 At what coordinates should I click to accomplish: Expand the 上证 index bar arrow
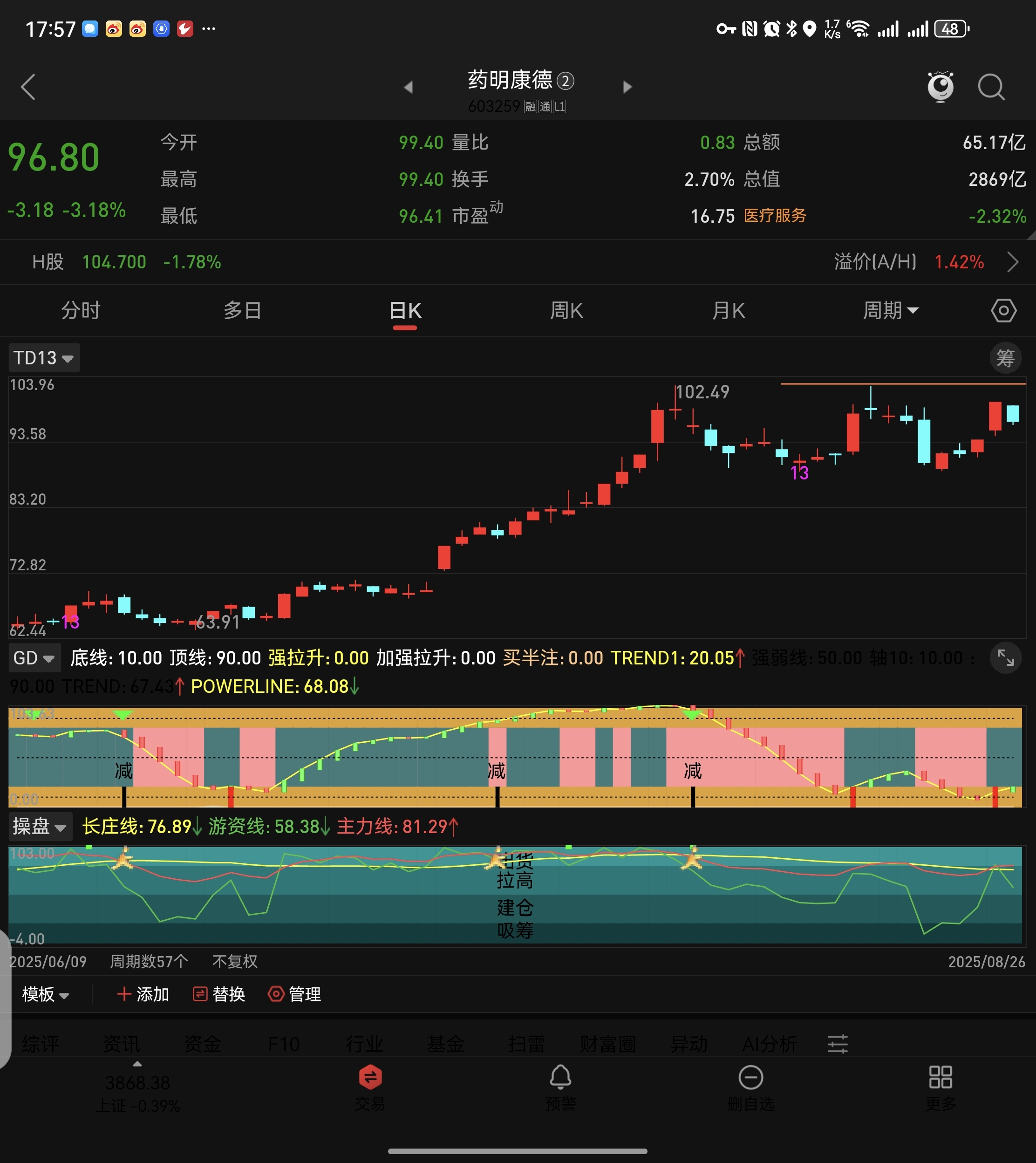[137, 1063]
